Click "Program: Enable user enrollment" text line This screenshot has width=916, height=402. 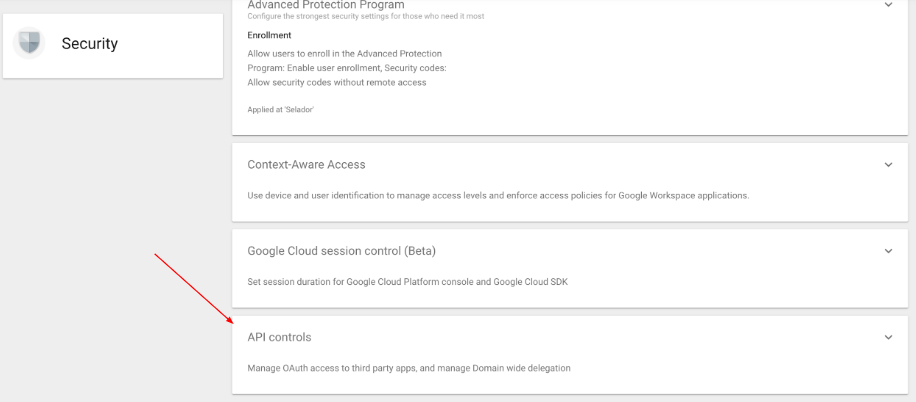click(346, 68)
